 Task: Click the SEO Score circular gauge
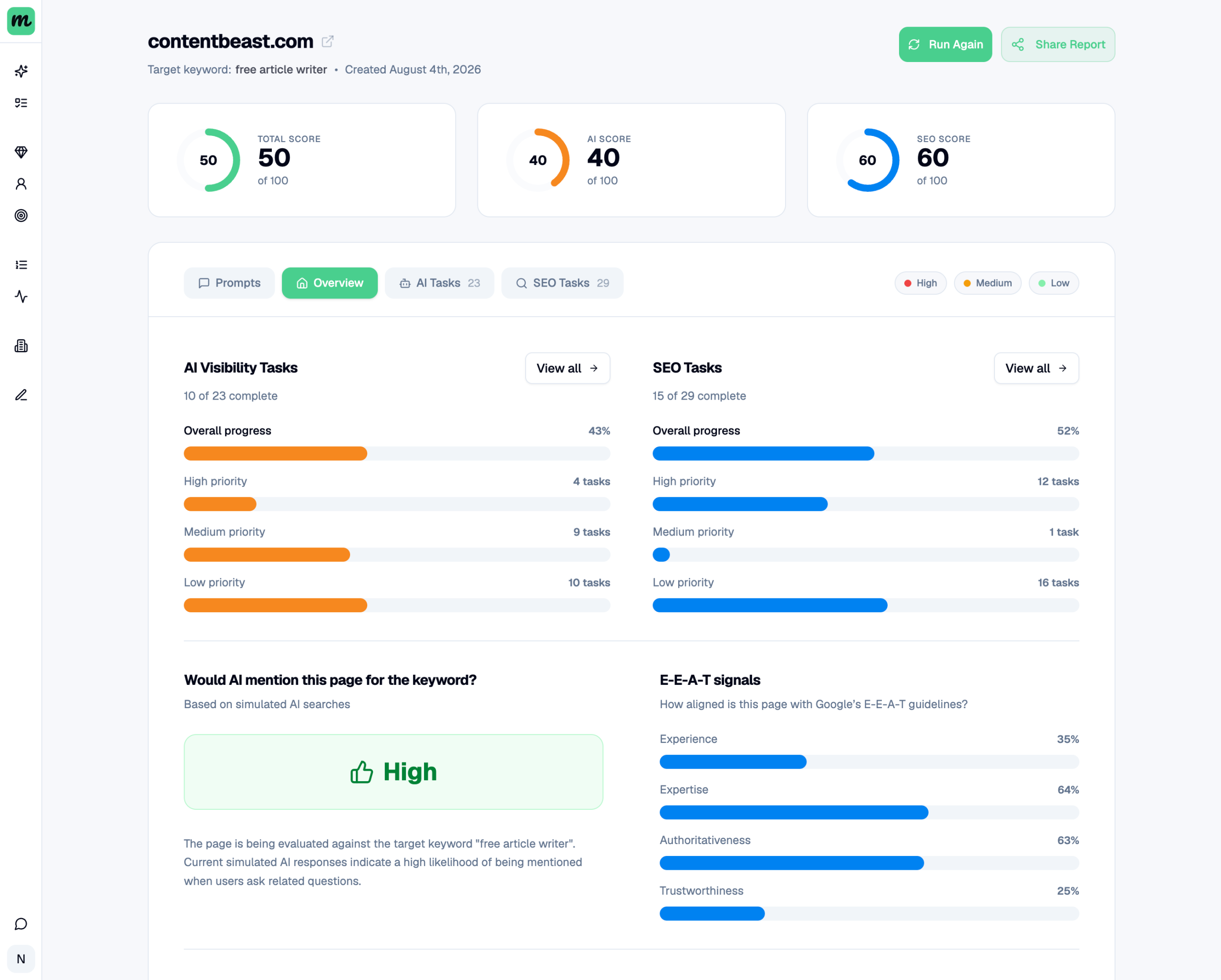868,160
